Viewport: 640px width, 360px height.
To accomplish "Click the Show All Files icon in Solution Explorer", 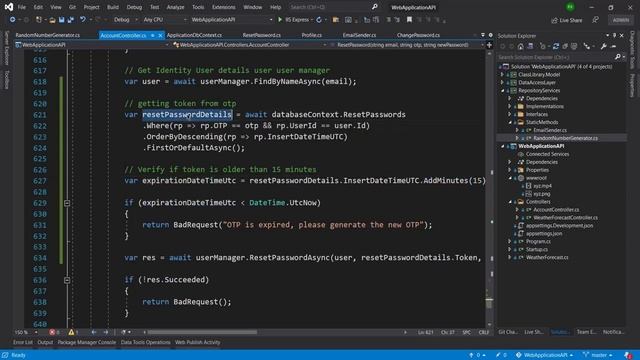I will coord(574,47).
